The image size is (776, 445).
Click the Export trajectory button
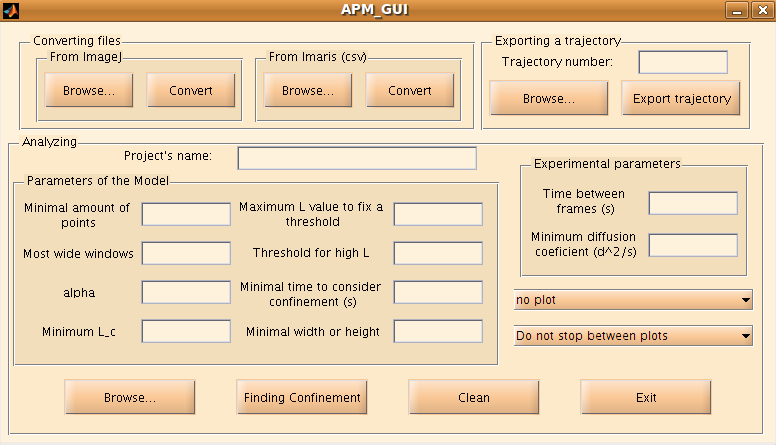[681, 99]
